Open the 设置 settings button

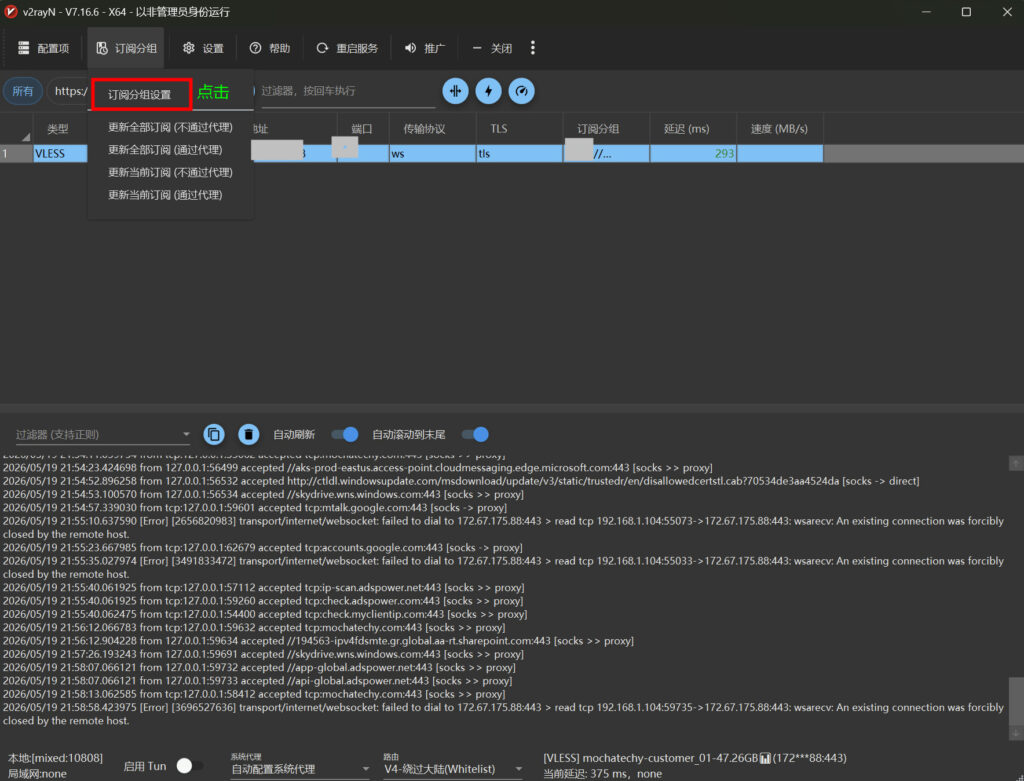204,48
